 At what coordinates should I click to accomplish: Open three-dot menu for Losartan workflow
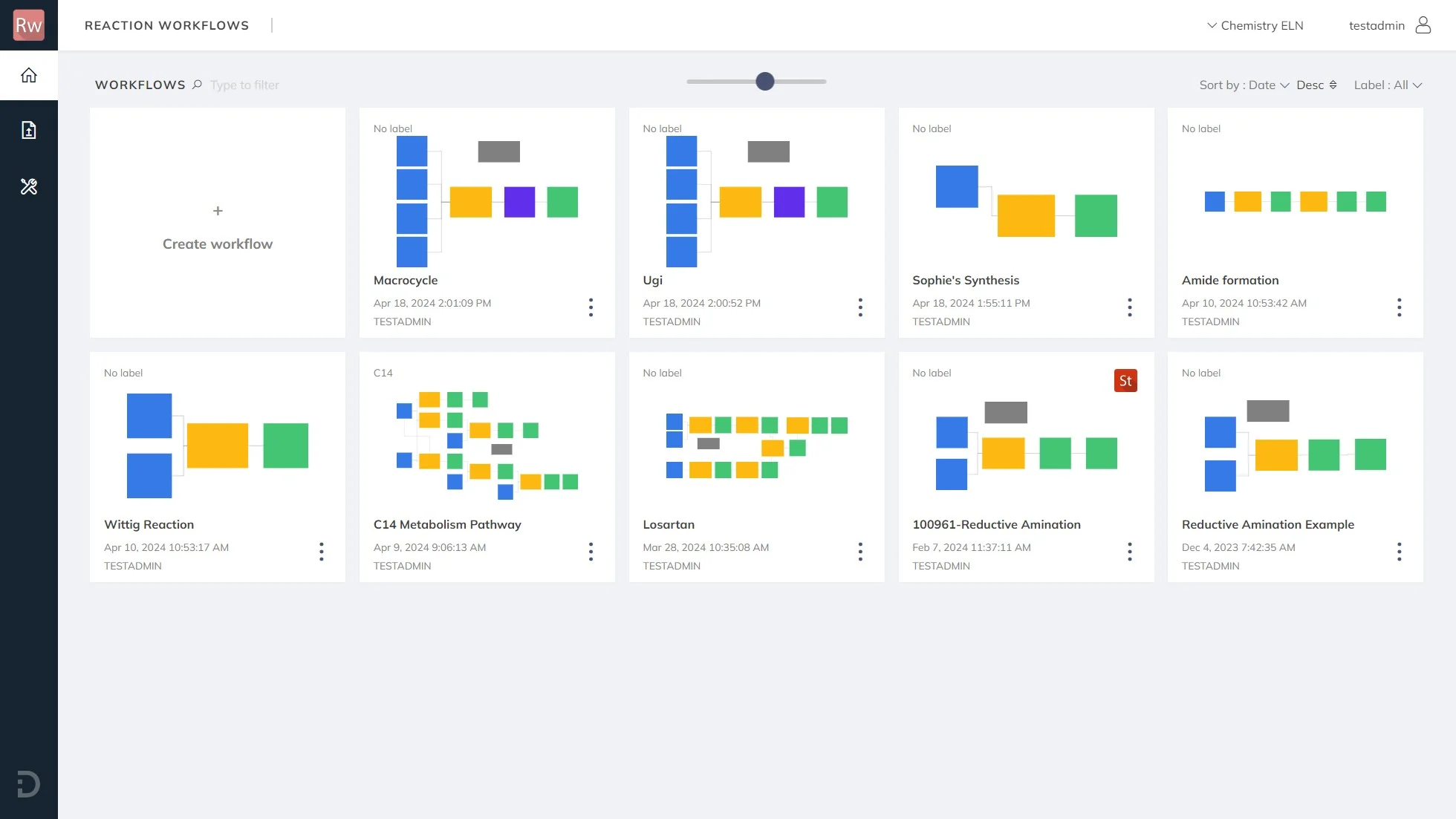[x=860, y=552]
